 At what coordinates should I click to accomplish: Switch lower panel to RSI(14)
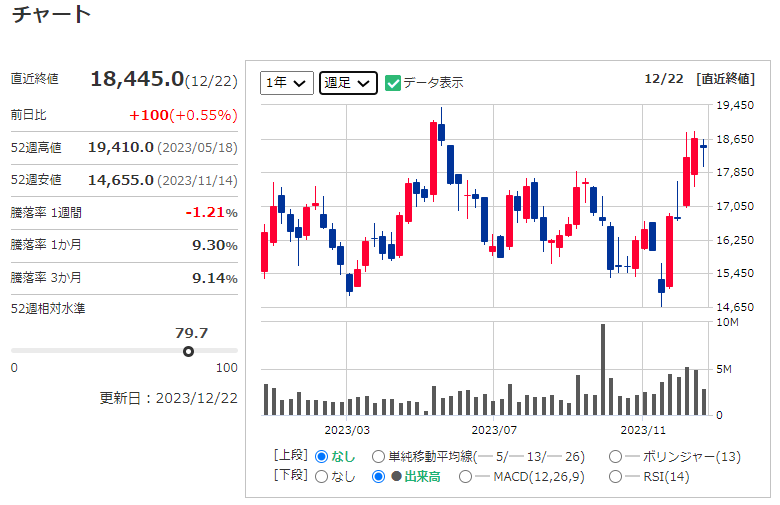(x=615, y=477)
